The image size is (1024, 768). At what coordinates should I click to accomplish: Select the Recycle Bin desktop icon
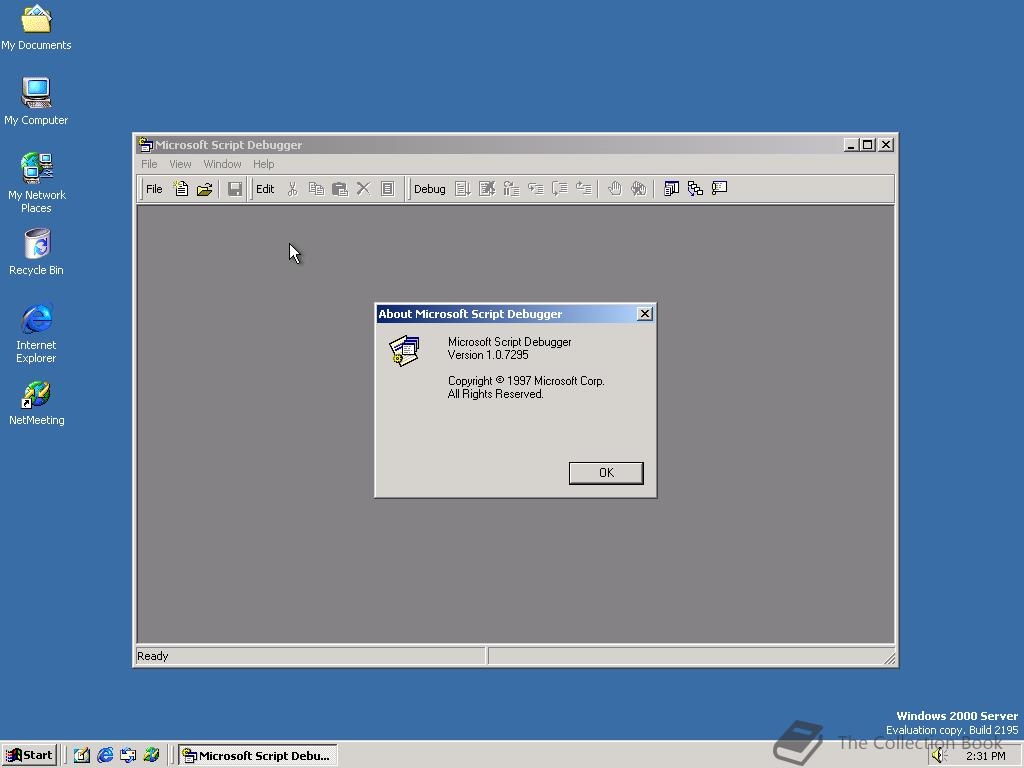pyautogui.click(x=37, y=252)
